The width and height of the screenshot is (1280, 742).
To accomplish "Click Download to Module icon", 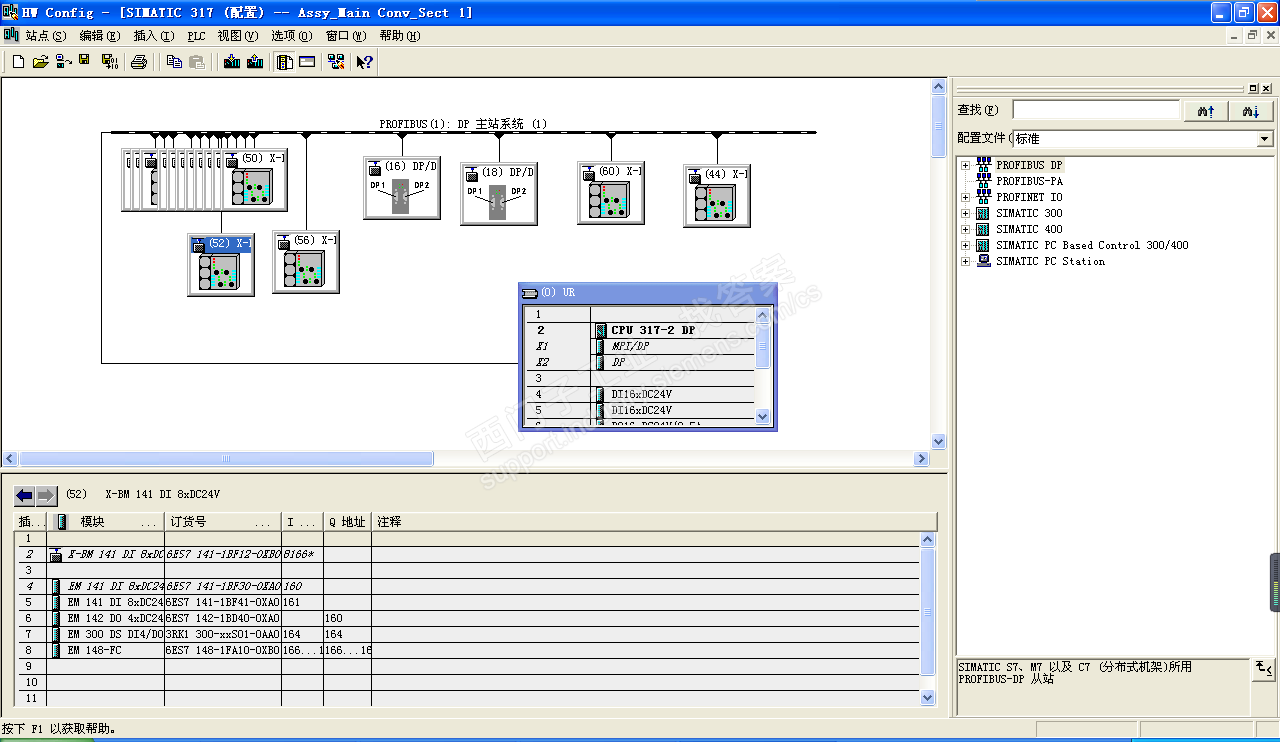I will click(232, 62).
